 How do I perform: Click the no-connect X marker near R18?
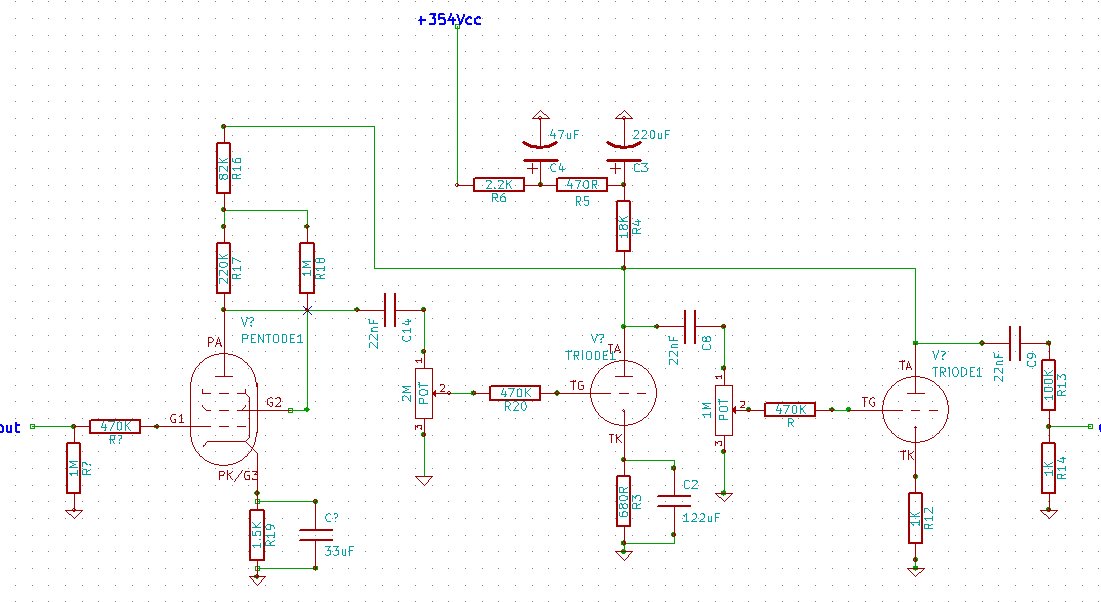pos(307,310)
